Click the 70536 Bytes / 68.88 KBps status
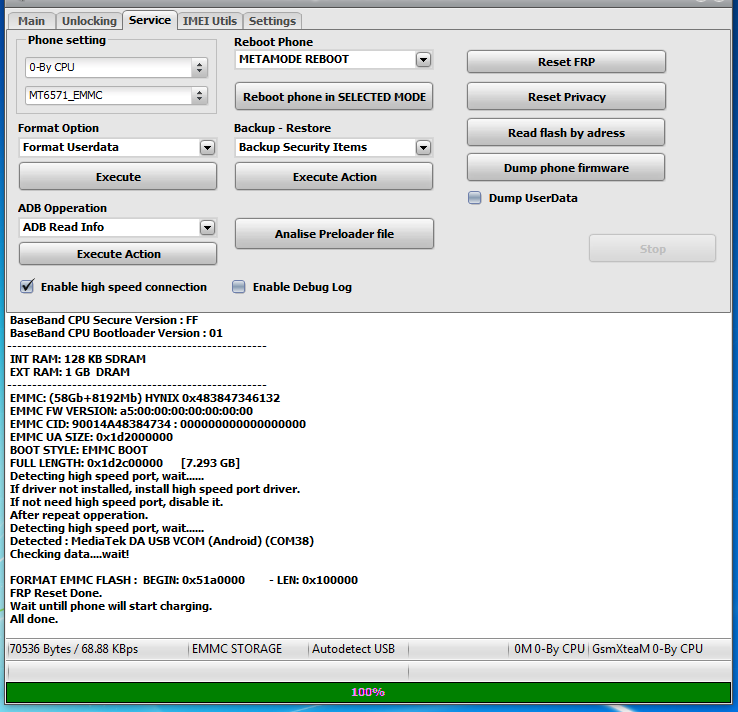The height and width of the screenshot is (712, 738). tap(74, 649)
